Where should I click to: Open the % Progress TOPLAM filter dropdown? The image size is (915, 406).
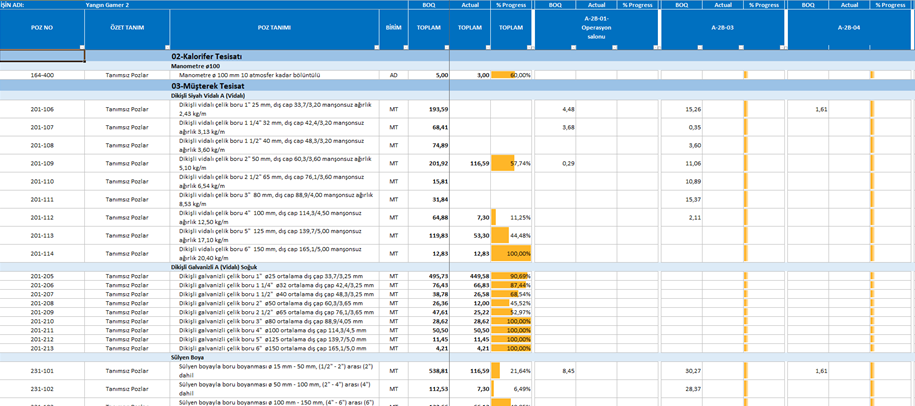coord(529,47)
